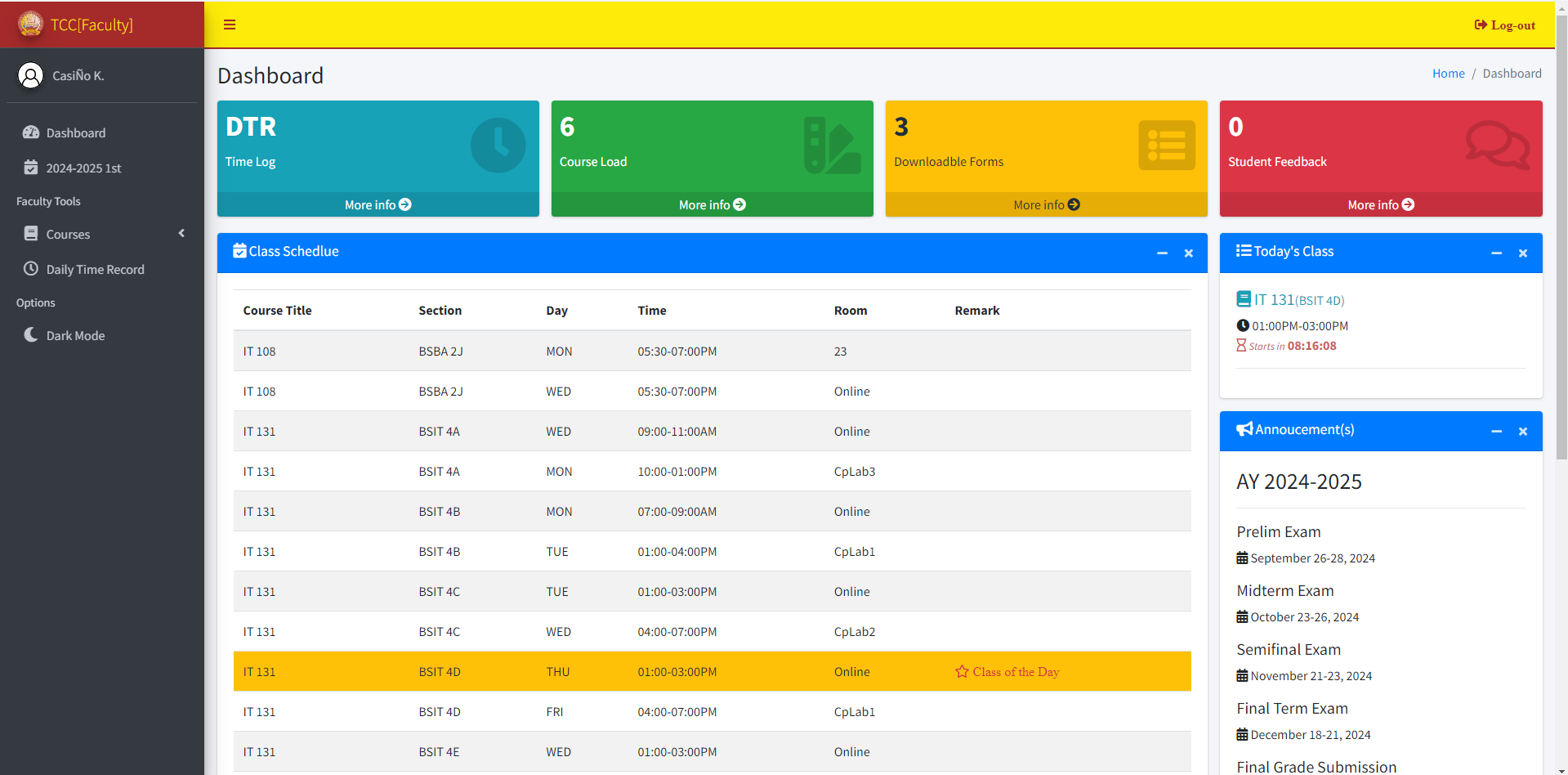The image size is (1568, 775).
Task: Click the Semifinal Exam announcement title
Action: pyautogui.click(x=1289, y=649)
